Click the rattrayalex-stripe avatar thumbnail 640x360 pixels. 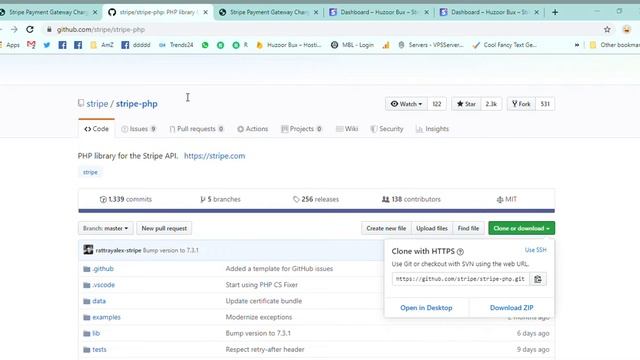click(88, 250)
